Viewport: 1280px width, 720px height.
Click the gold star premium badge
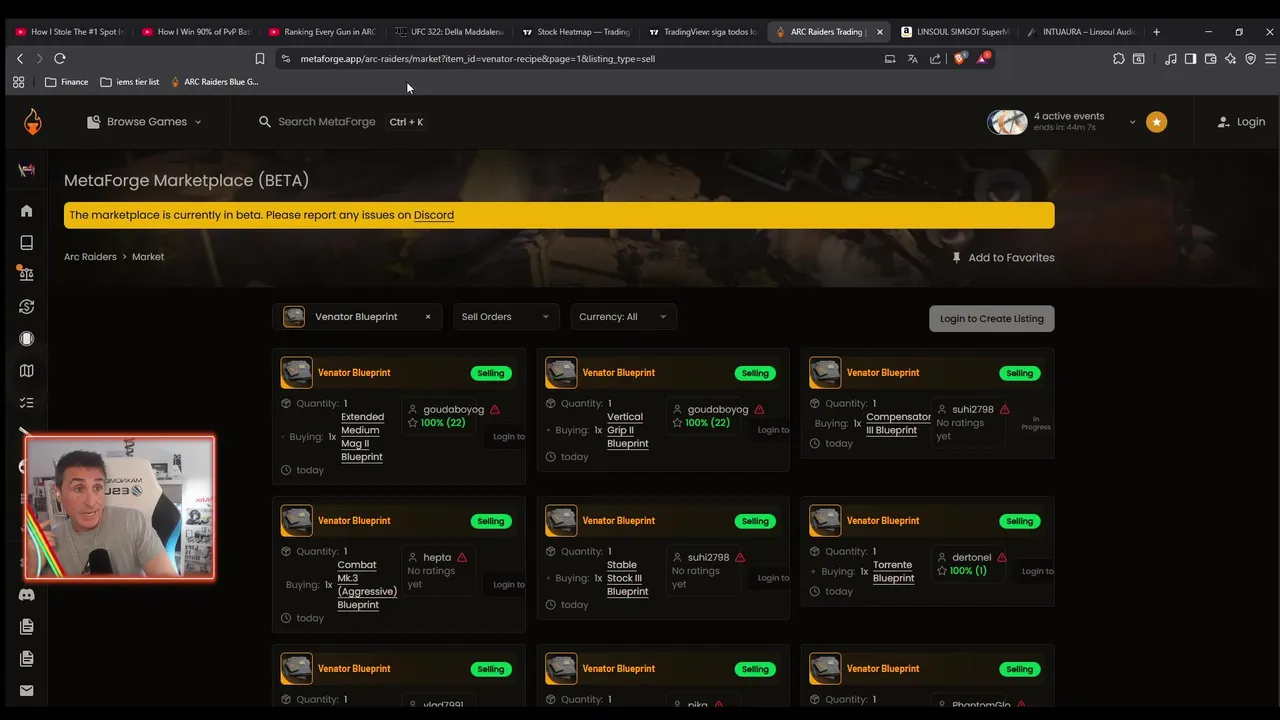tap(1157, 122)
